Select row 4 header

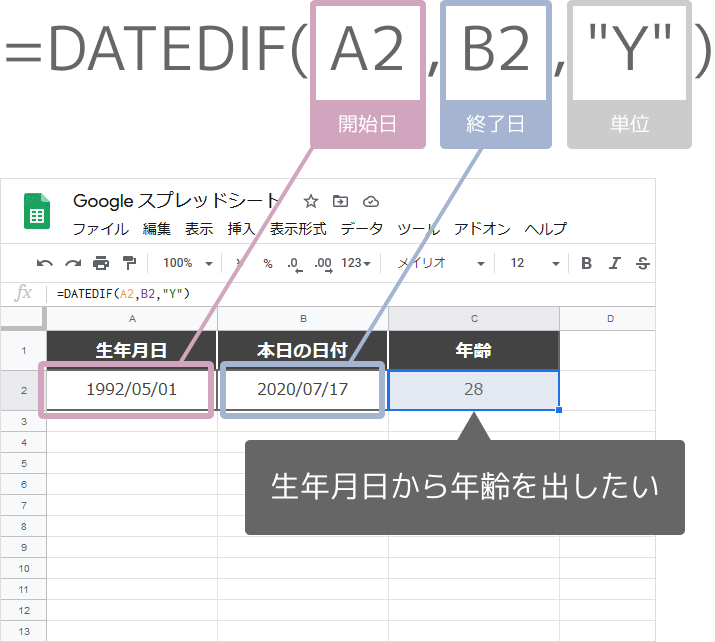23,442
